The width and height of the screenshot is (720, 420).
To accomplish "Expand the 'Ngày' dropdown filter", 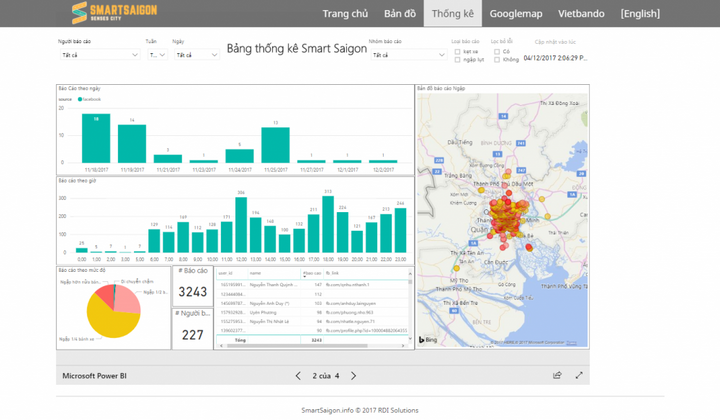I will [194, 55].
